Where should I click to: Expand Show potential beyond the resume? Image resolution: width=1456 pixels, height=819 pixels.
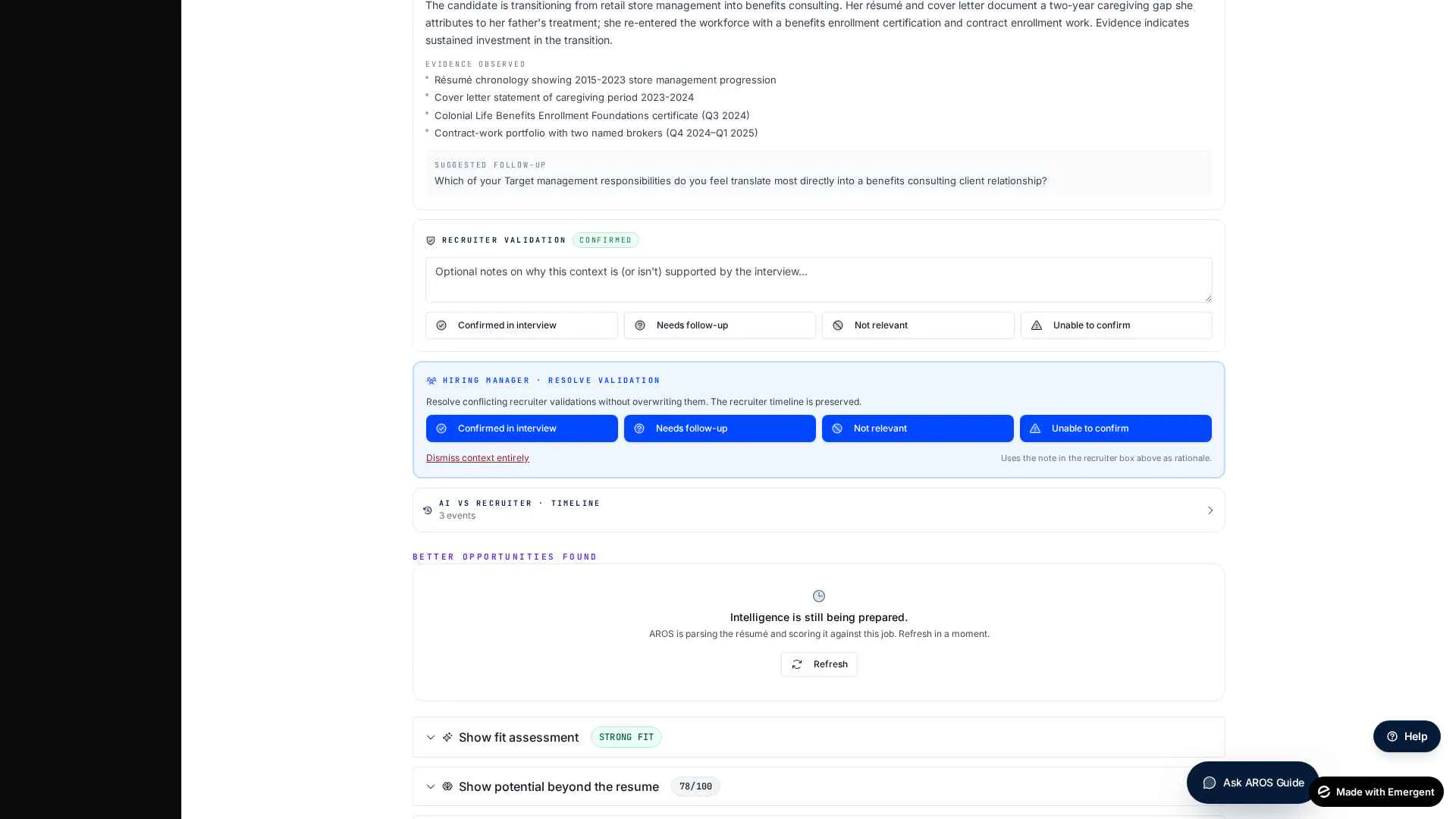819,786
